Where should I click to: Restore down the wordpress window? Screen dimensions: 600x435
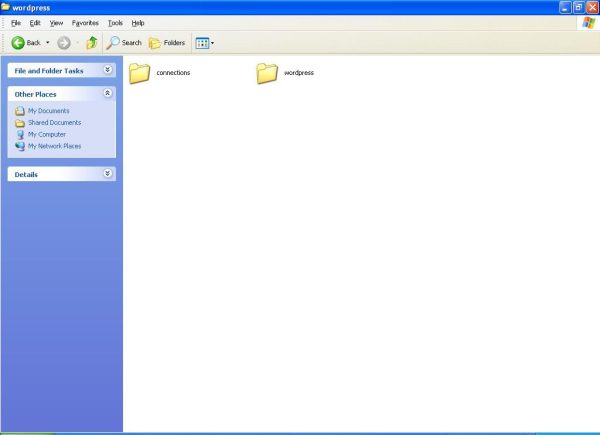579,7
